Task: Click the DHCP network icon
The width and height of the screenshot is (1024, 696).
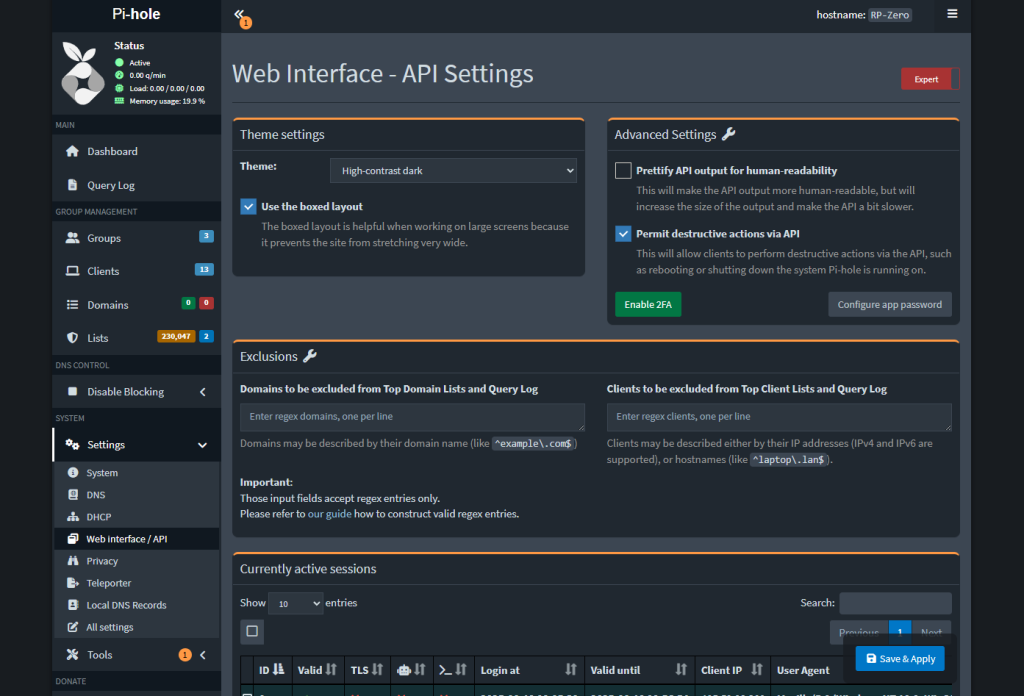Action: (72, 517)
